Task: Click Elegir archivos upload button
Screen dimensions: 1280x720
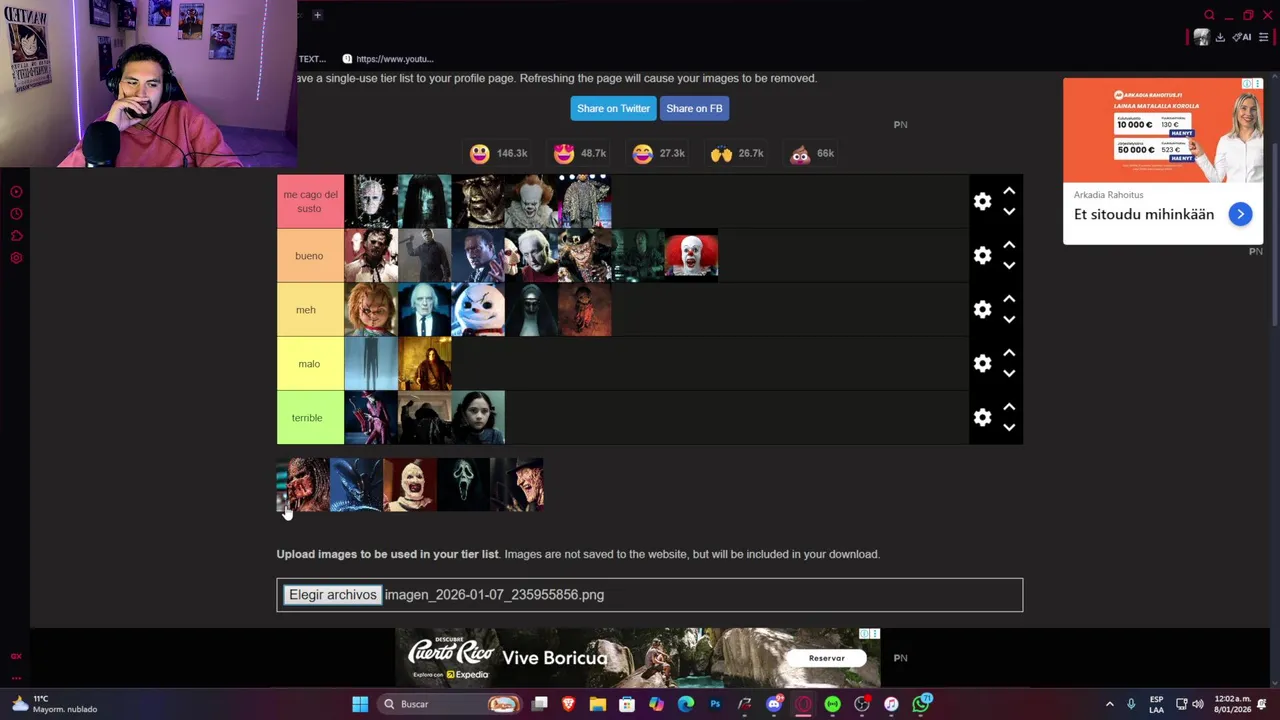Action: pos(332,595)
